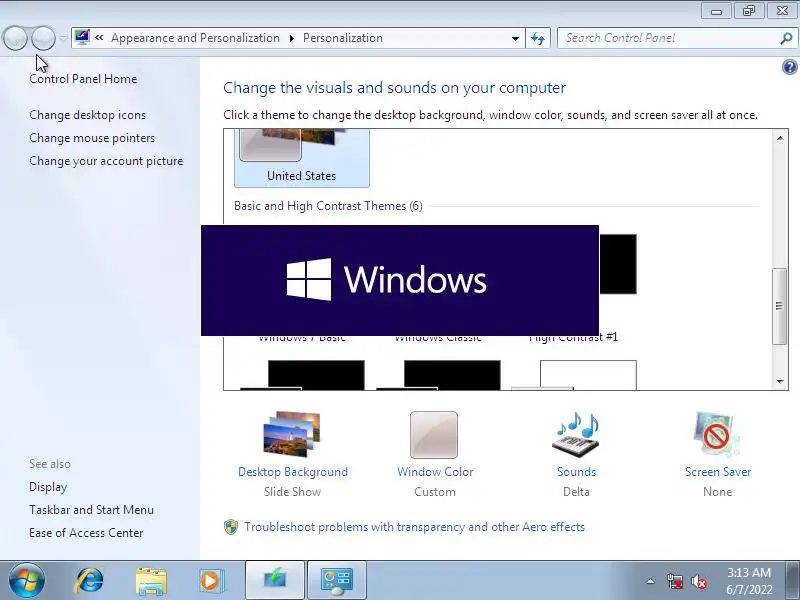Viewport: 800px width, 600px height.
Task: Open Change your account picture link
Action: pos(106,161)
